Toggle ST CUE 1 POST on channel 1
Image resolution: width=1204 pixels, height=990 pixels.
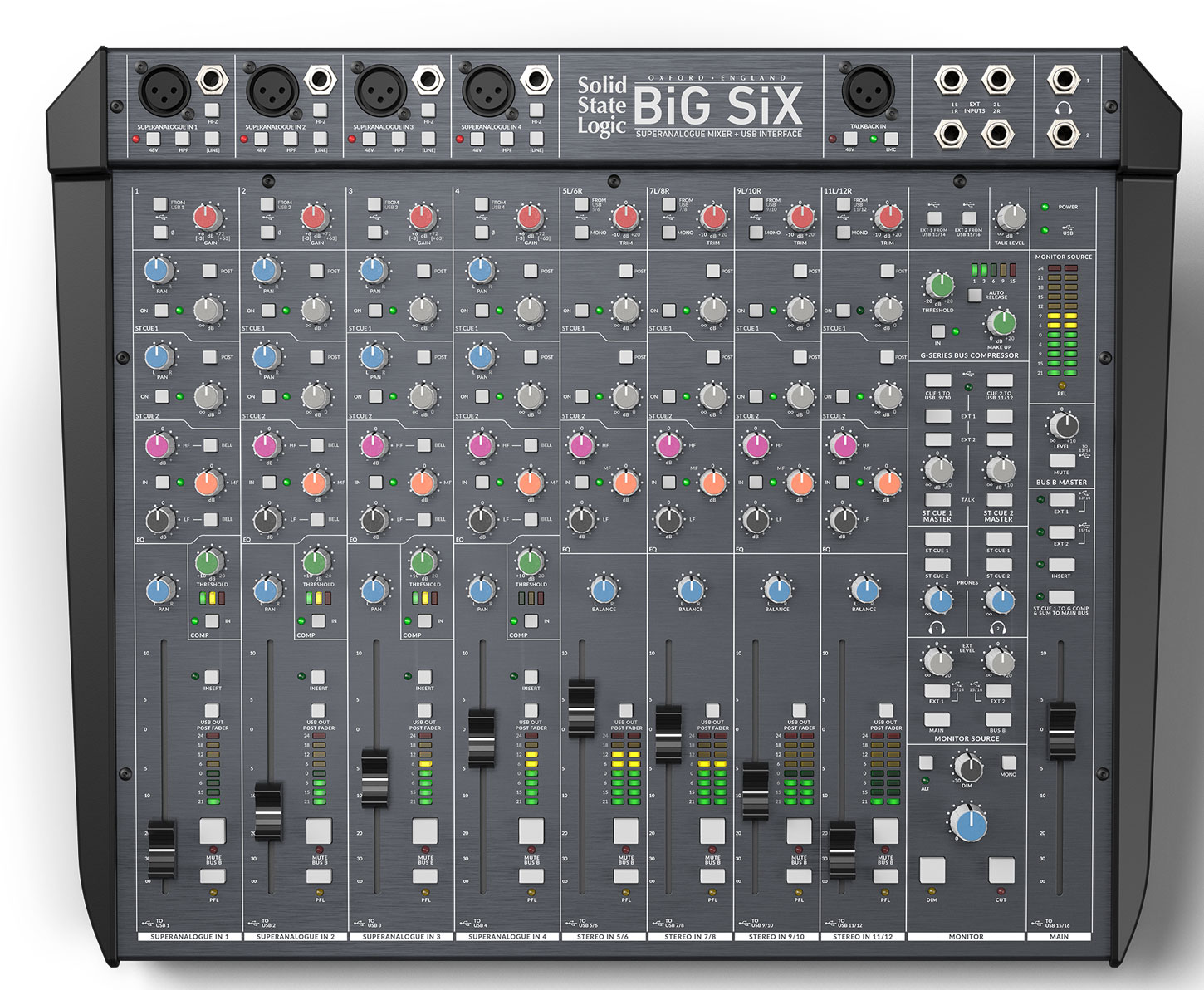[x=209, y=271]
